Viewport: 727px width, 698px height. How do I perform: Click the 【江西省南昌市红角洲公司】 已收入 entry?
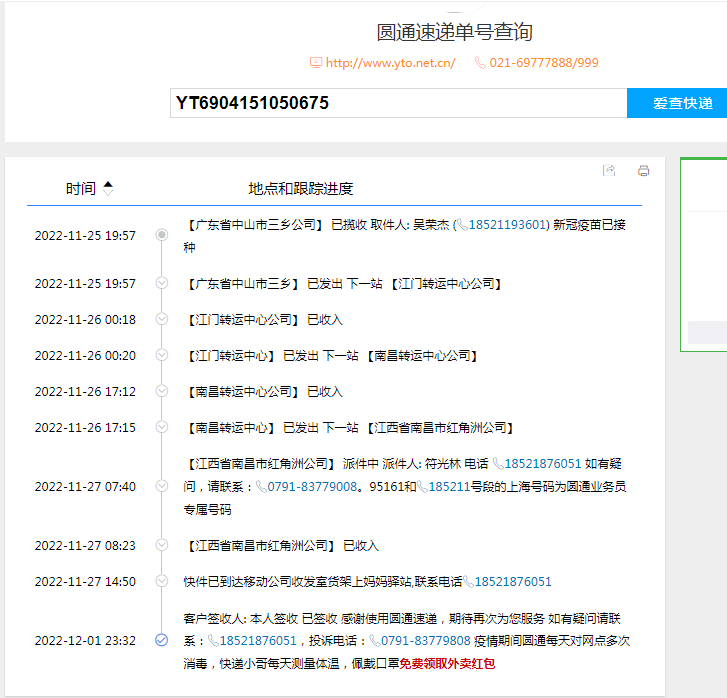click(281, 546)
